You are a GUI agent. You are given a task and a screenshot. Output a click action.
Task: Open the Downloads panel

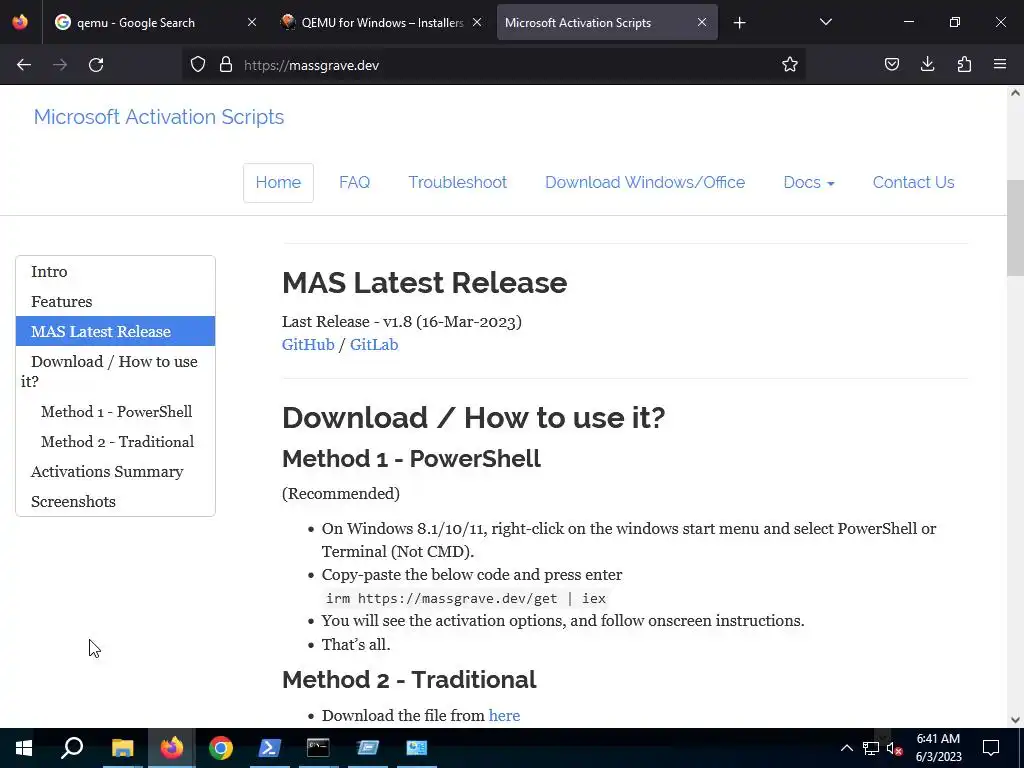click(x=927, y=65)
